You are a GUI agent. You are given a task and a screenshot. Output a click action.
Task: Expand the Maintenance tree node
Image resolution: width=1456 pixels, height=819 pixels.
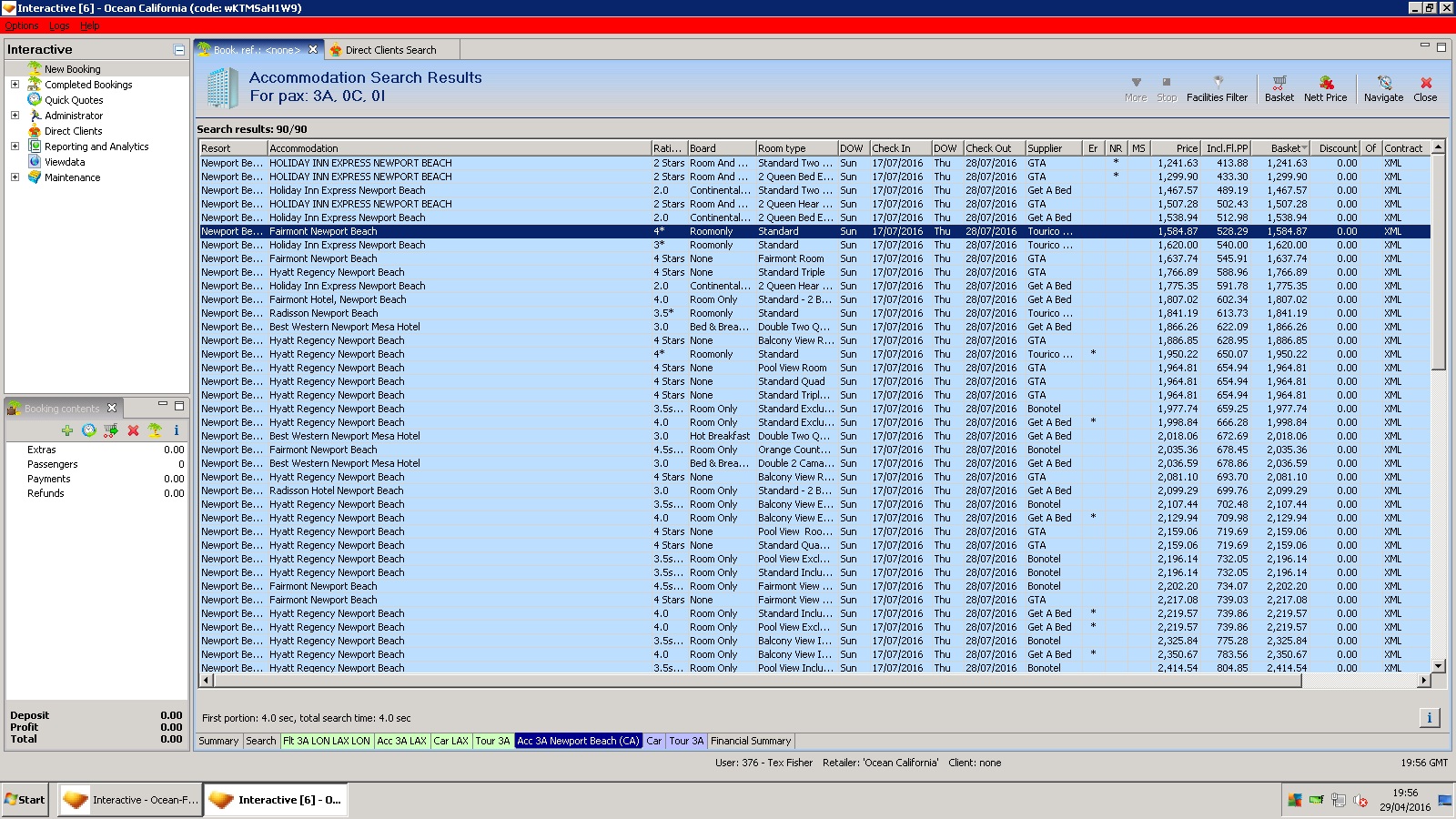[15, 177]
